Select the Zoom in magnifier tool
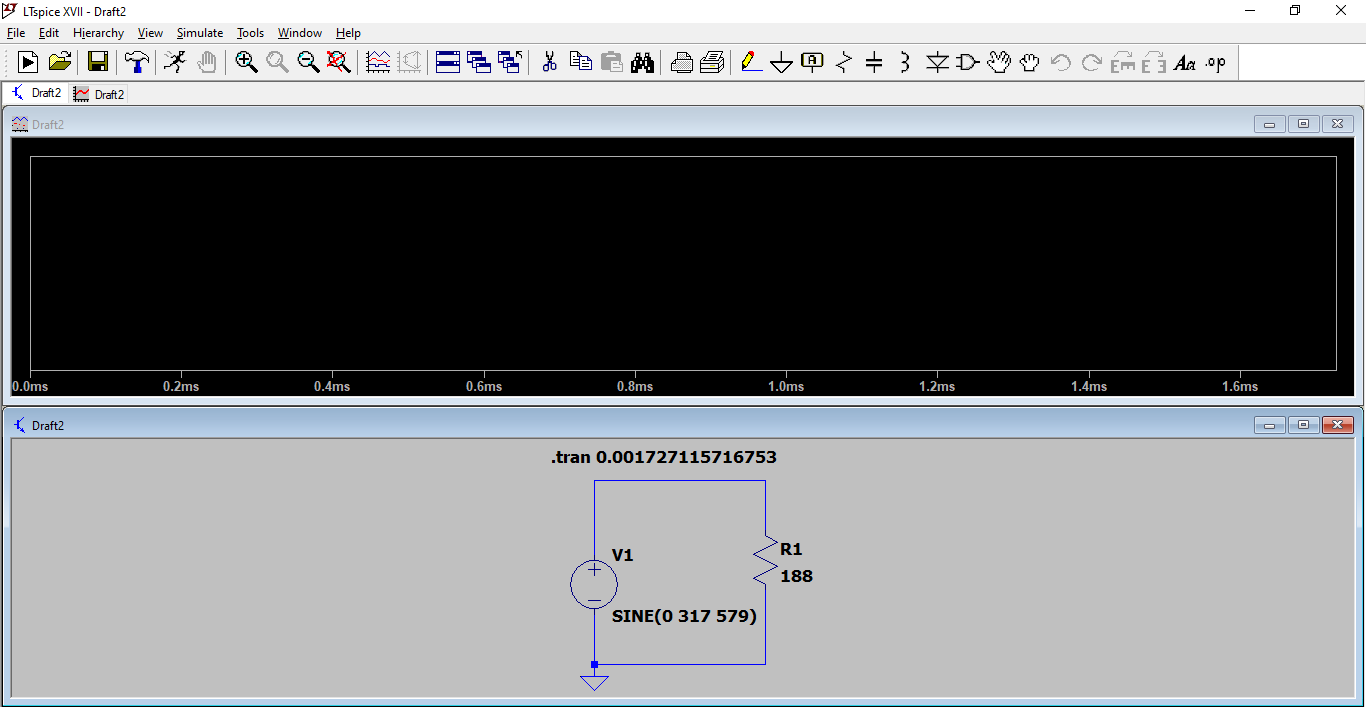Viewport: 1366px width, 707px height. point(246,62)
